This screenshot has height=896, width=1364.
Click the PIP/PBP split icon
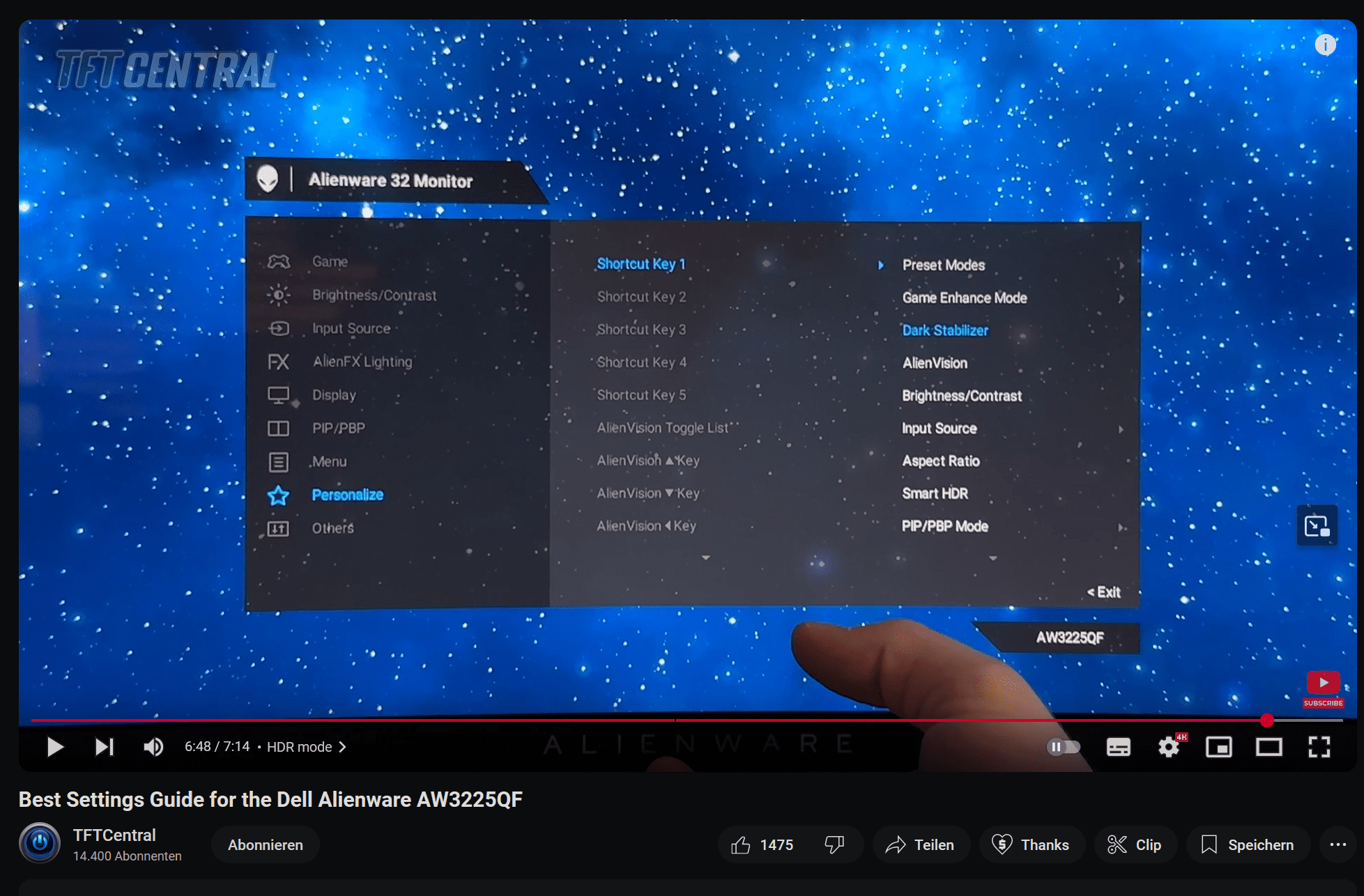[278, 428]
